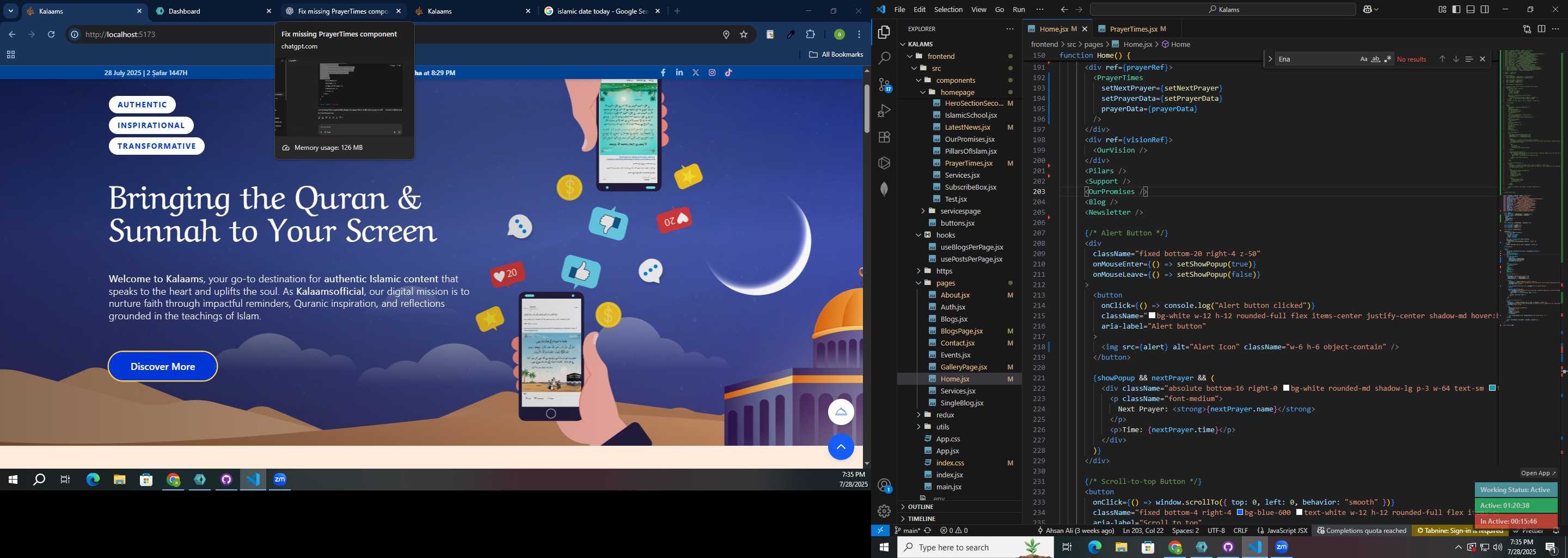Screen dimensions: 1568x558
Task: Open the Run menu in VS Code
Action: (x=1018, y=9)
